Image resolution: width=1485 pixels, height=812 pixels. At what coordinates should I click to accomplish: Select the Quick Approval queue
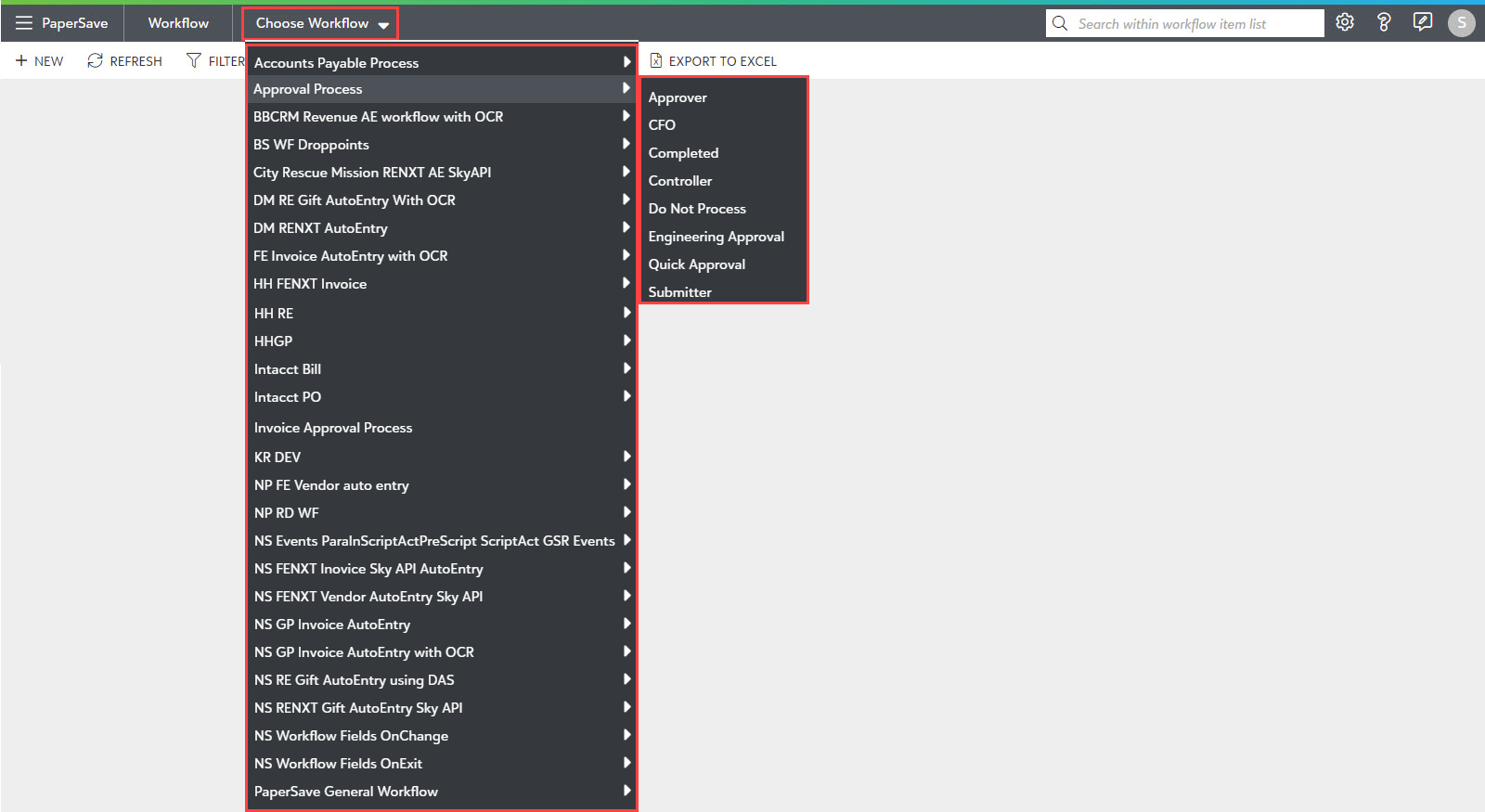pyautogui.click(x=696, y=264)
